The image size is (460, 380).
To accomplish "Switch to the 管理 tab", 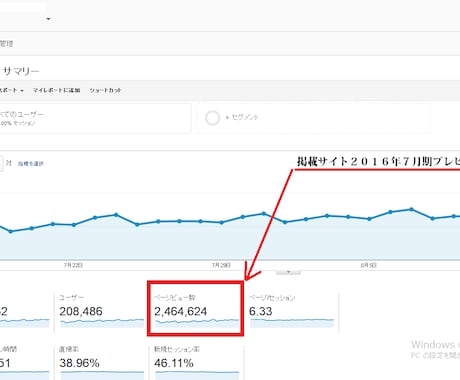I will [x=6, y=44].
